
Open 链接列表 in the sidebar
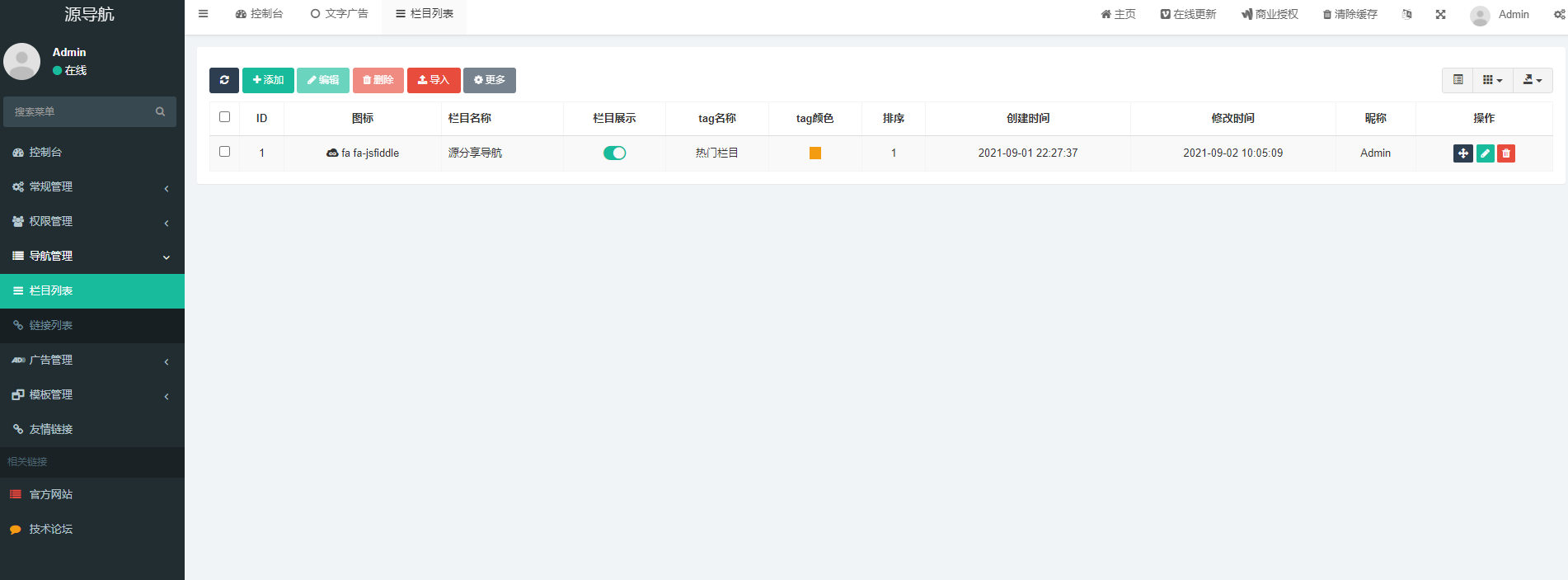coord(51,326)
